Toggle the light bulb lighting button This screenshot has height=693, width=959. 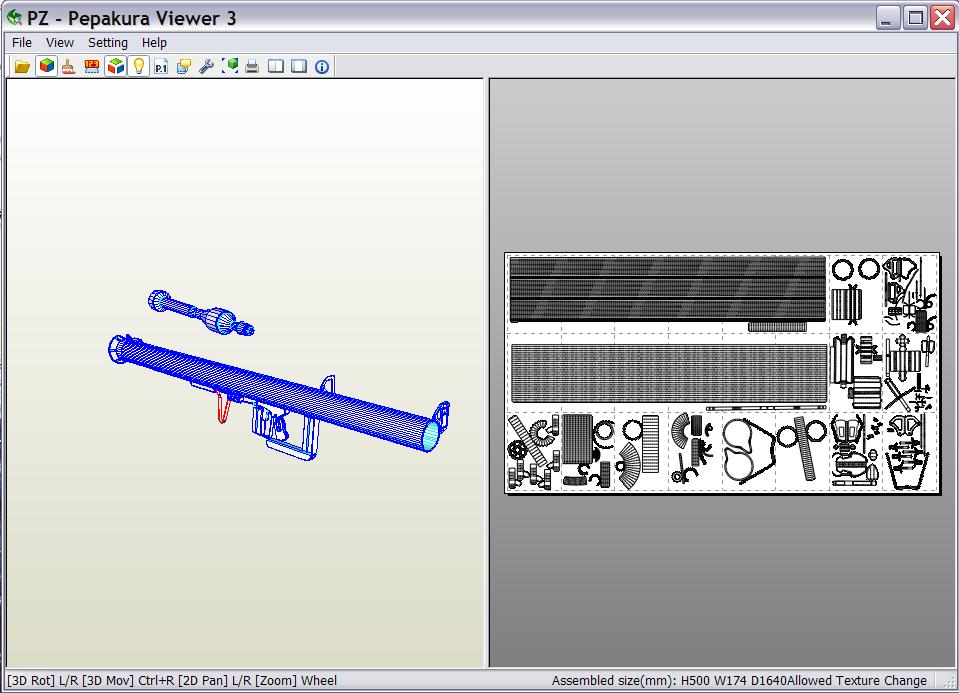139,67
